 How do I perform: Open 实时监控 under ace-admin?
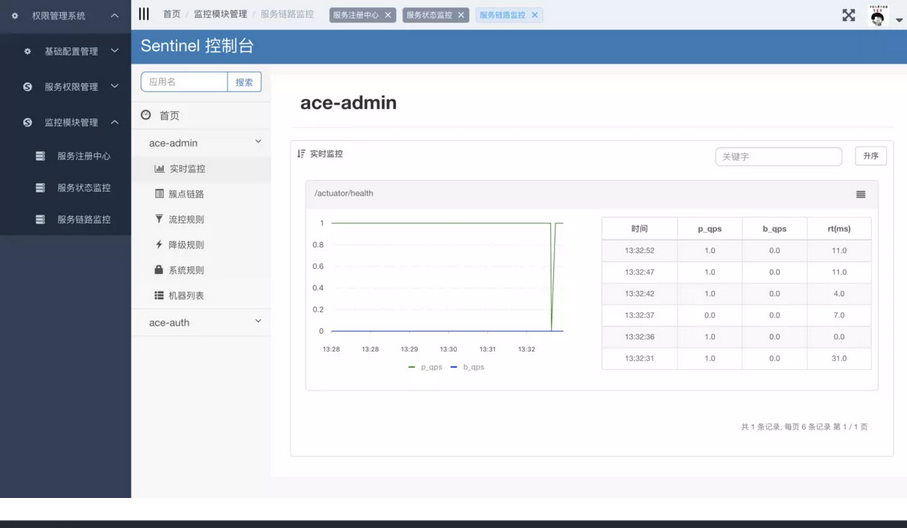point(187,168)
